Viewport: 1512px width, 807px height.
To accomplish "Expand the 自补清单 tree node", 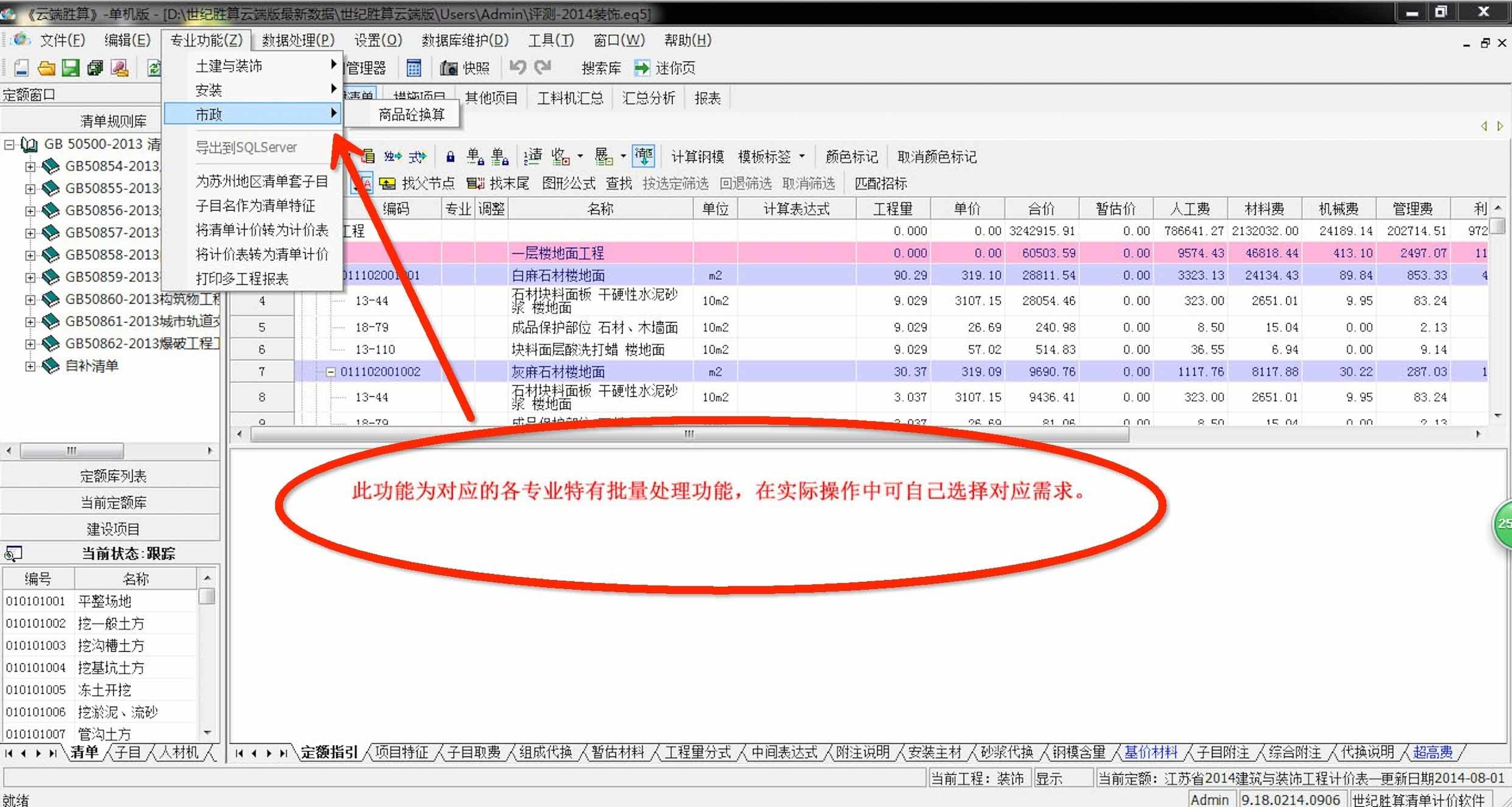I will [30, 366].
